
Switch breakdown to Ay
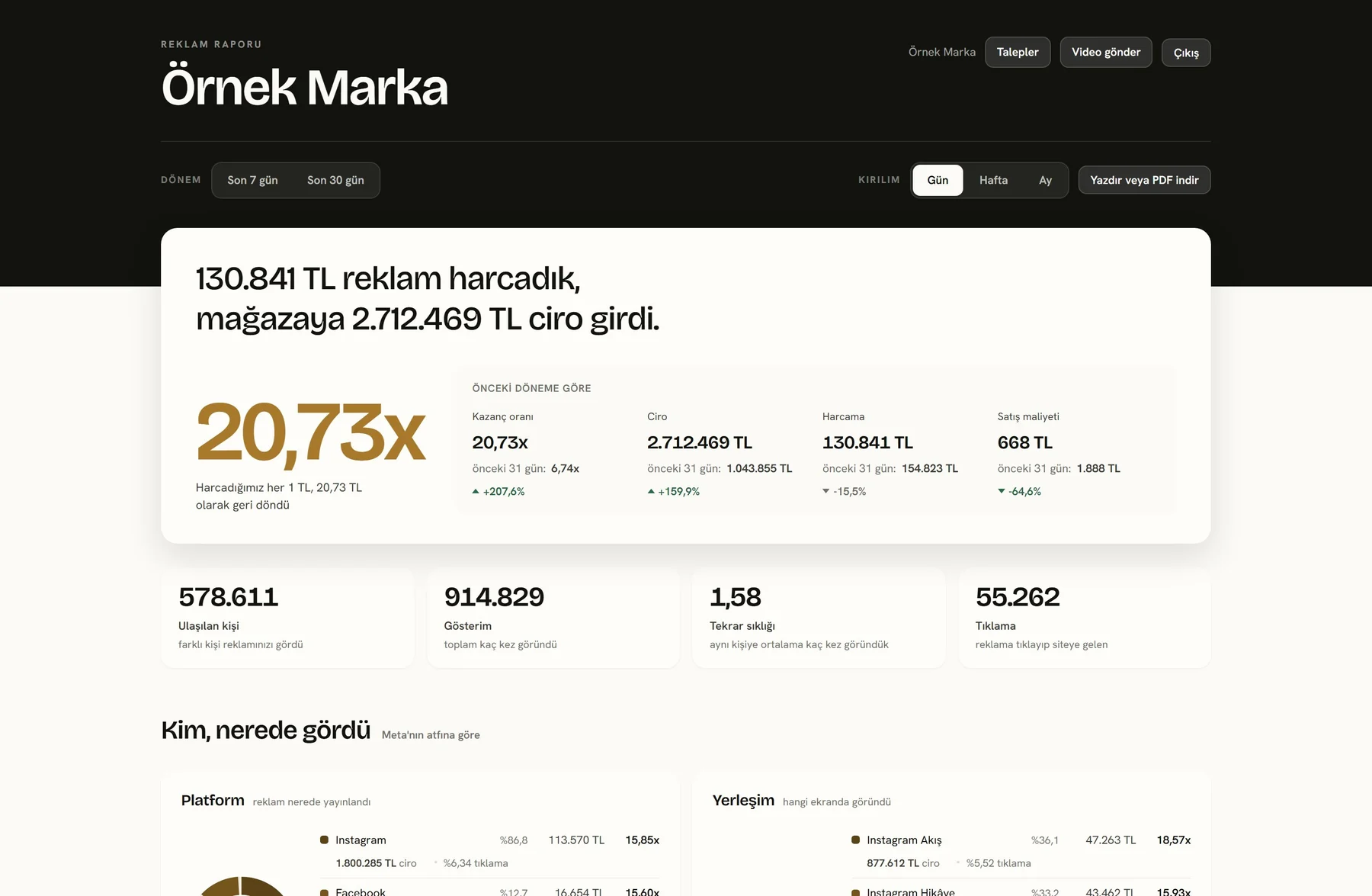[x=1045, y=180]
